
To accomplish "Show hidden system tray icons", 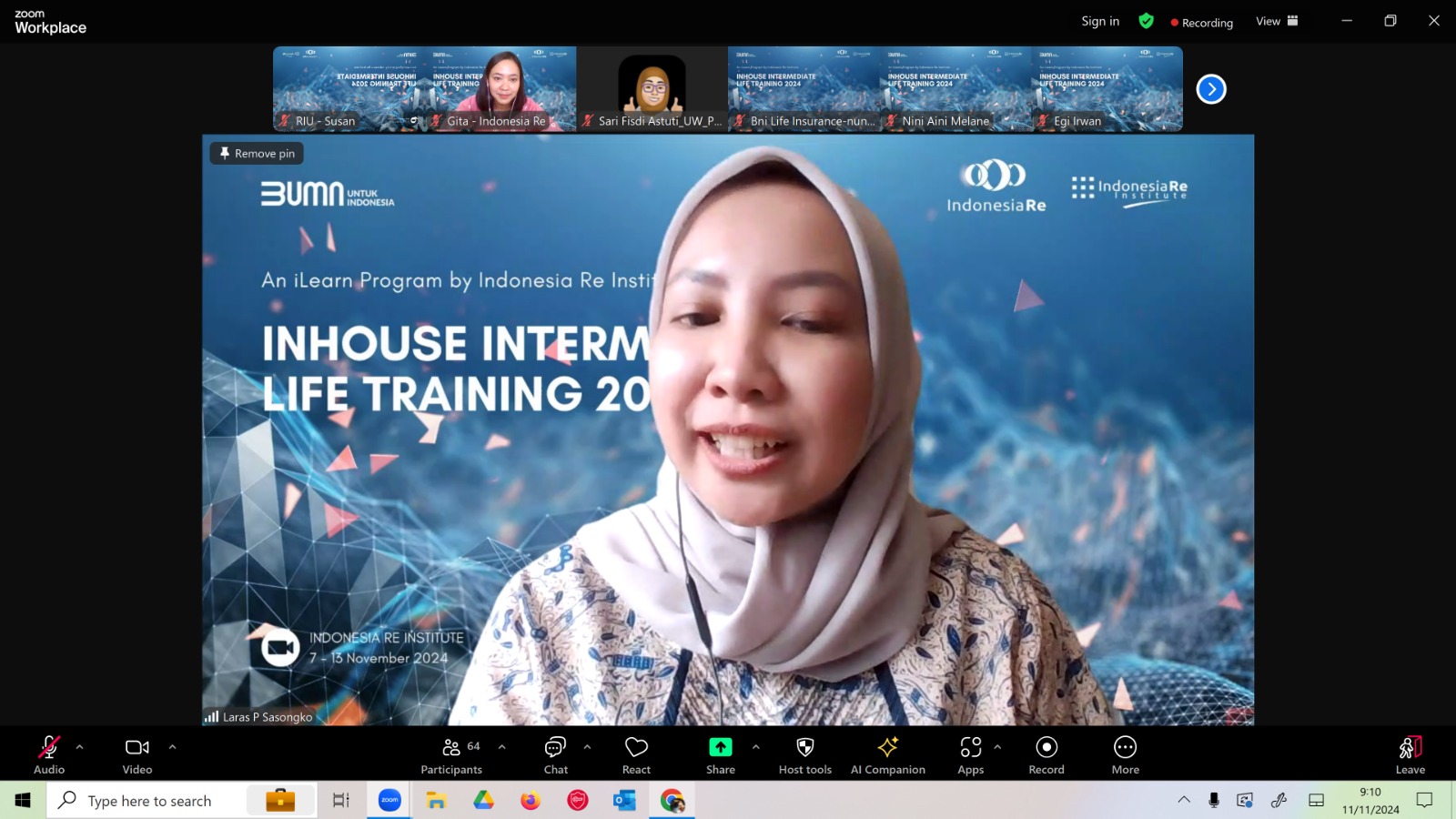I will tap(1184, 800).
